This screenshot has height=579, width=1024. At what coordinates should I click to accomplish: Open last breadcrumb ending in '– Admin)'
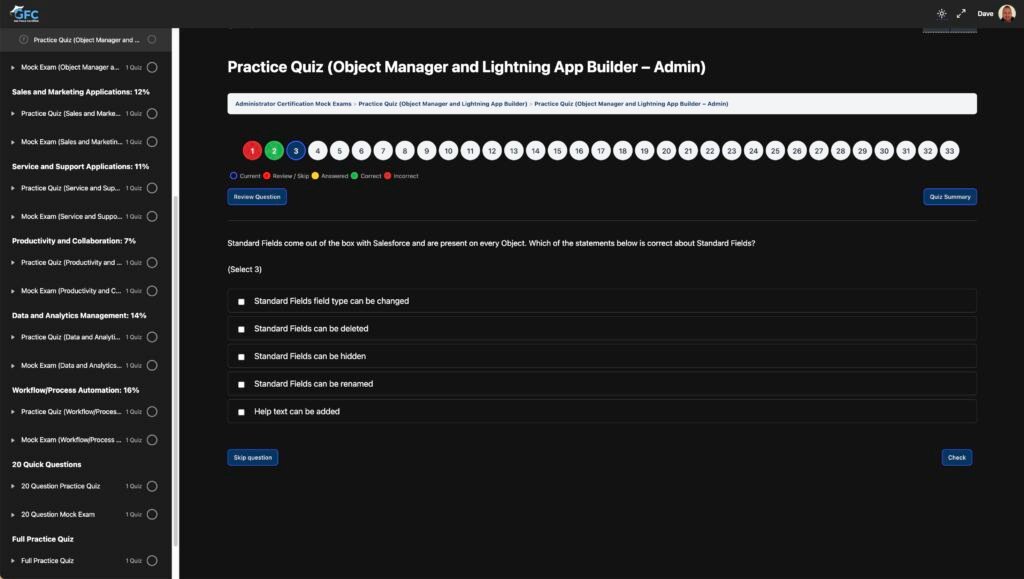click(631, 104)
